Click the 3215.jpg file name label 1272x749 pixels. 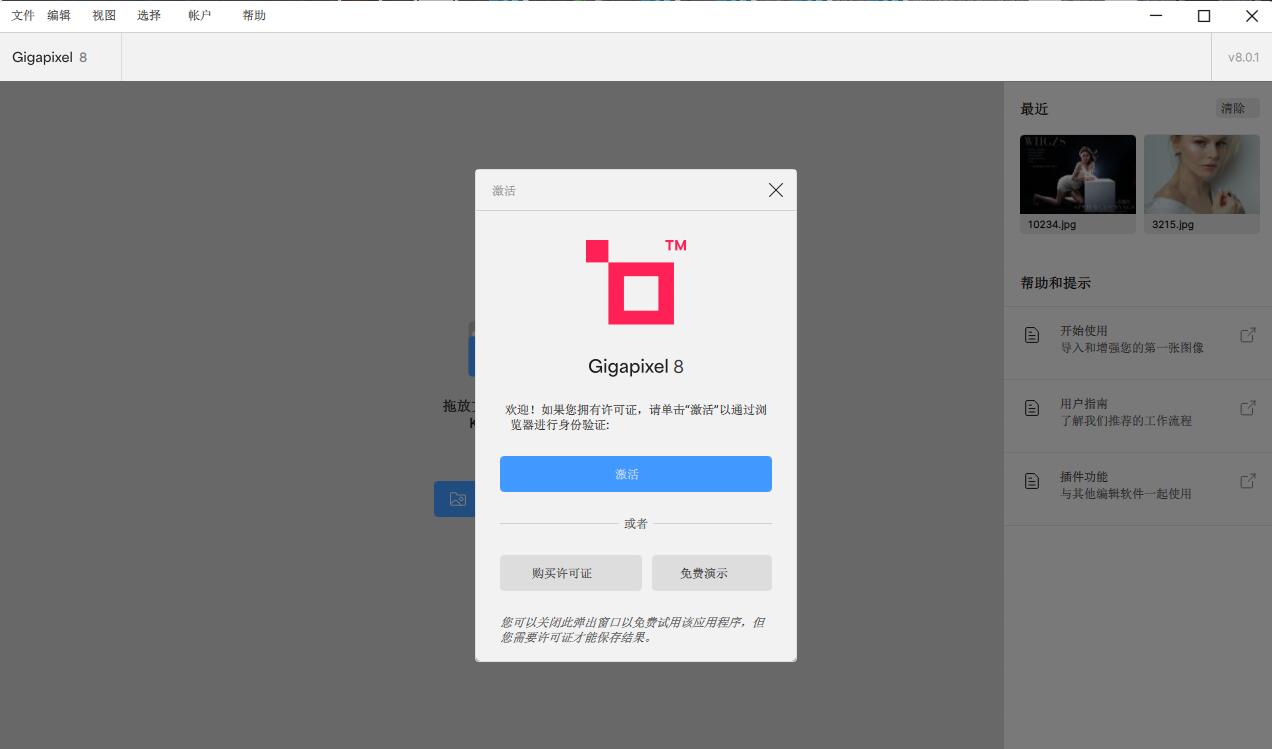point(1173,225)
